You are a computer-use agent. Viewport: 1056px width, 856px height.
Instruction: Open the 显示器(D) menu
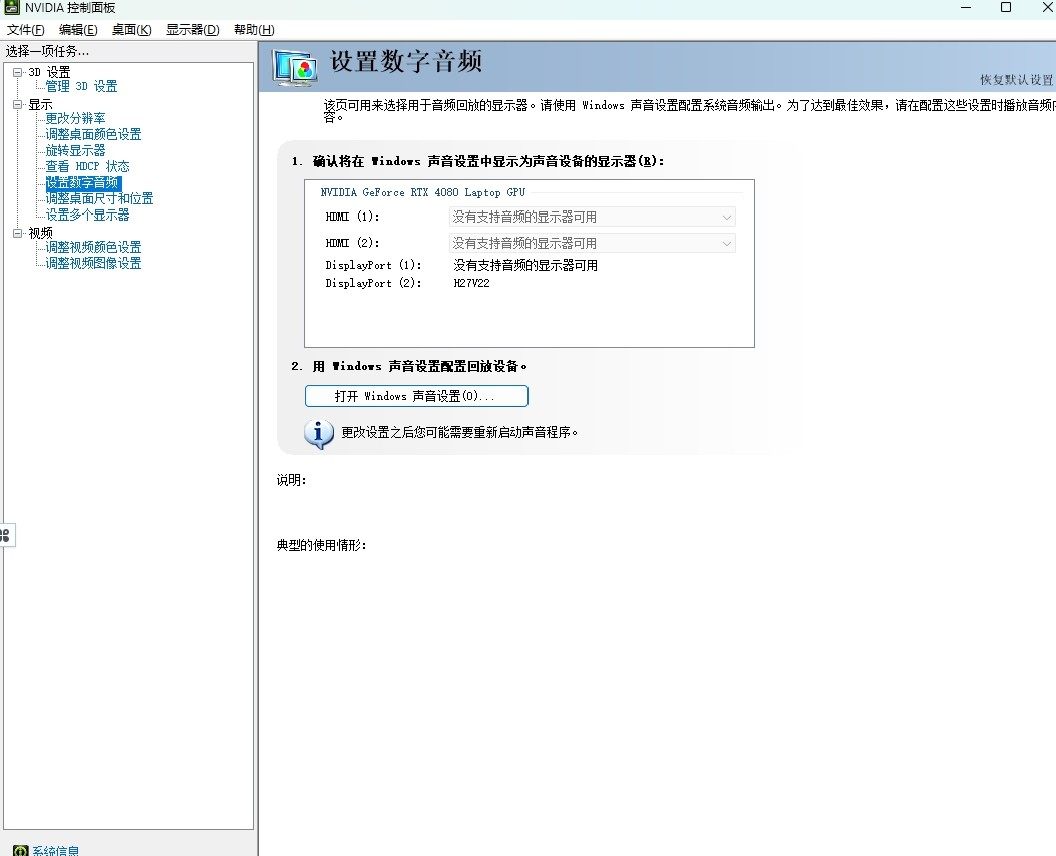click(x=193, y=30)
